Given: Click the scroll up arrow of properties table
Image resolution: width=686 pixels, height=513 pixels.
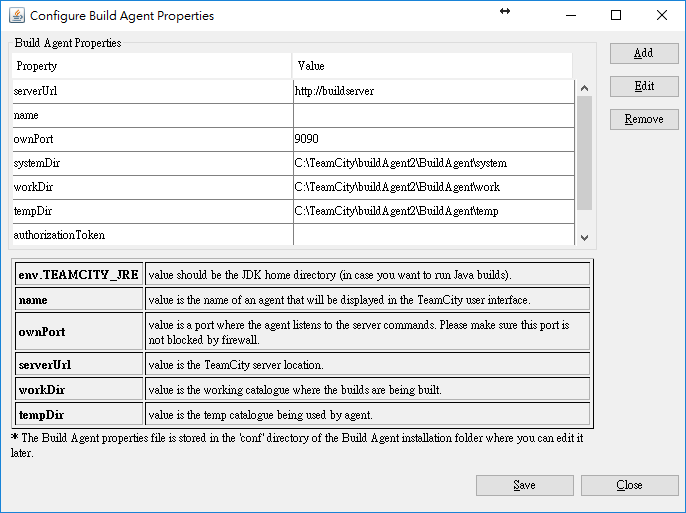Looking at the screenshot, I should coord(584,88).
